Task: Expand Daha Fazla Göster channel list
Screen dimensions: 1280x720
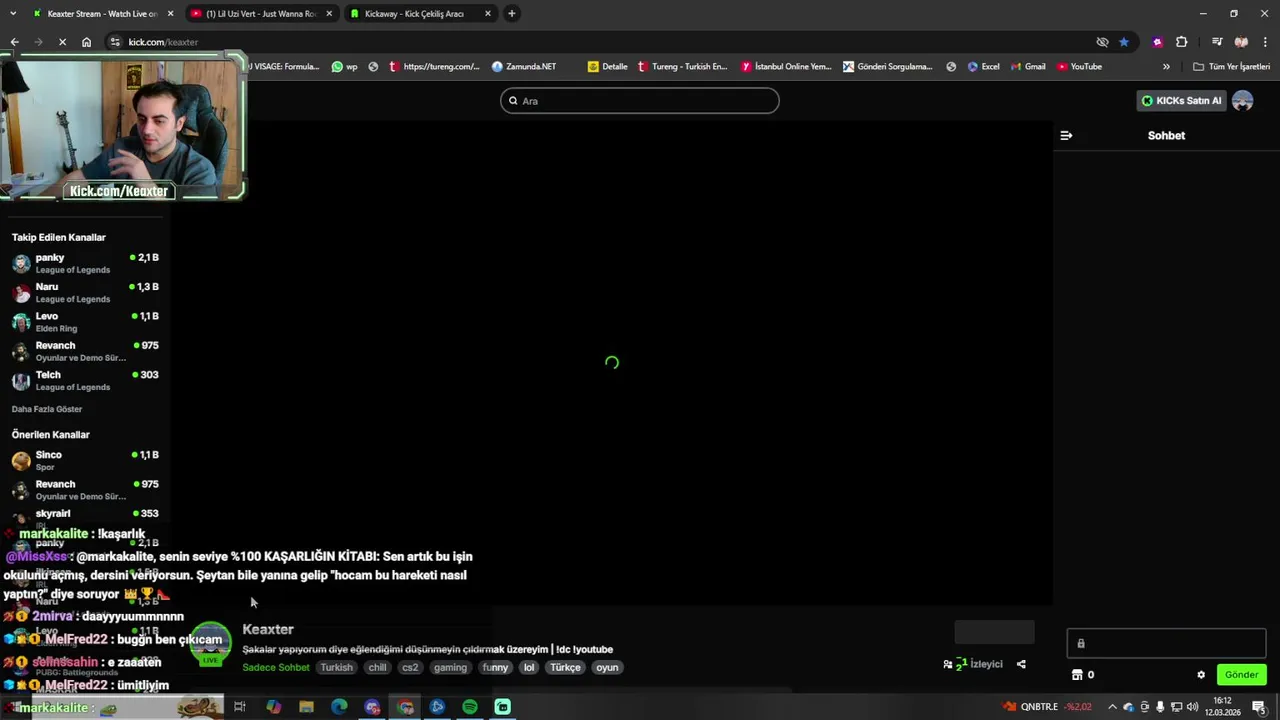Action: coord(47,409)
